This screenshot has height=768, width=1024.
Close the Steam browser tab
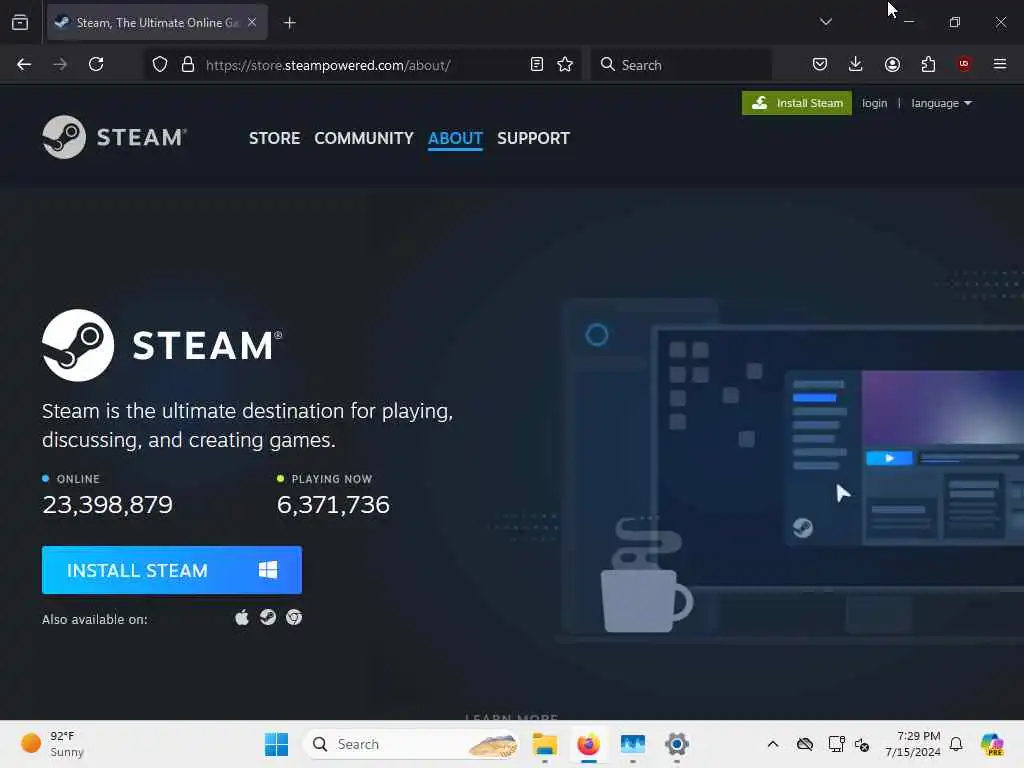point(252,22)
